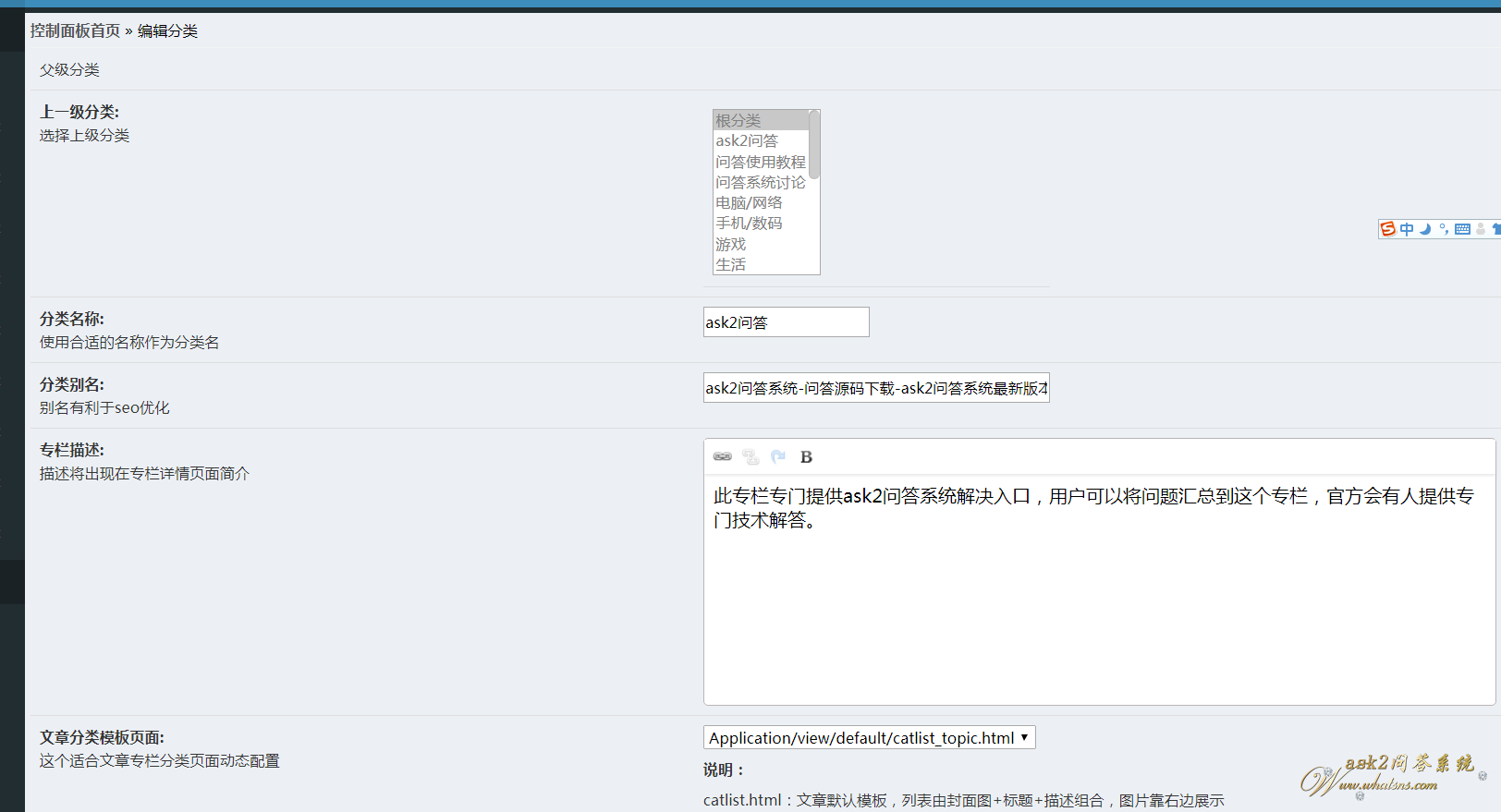The width and height of the screenshot is (1501, 812).
Task: Toggle the 中 Chinese input mode icon
Action: click(x=1407, y=229)
